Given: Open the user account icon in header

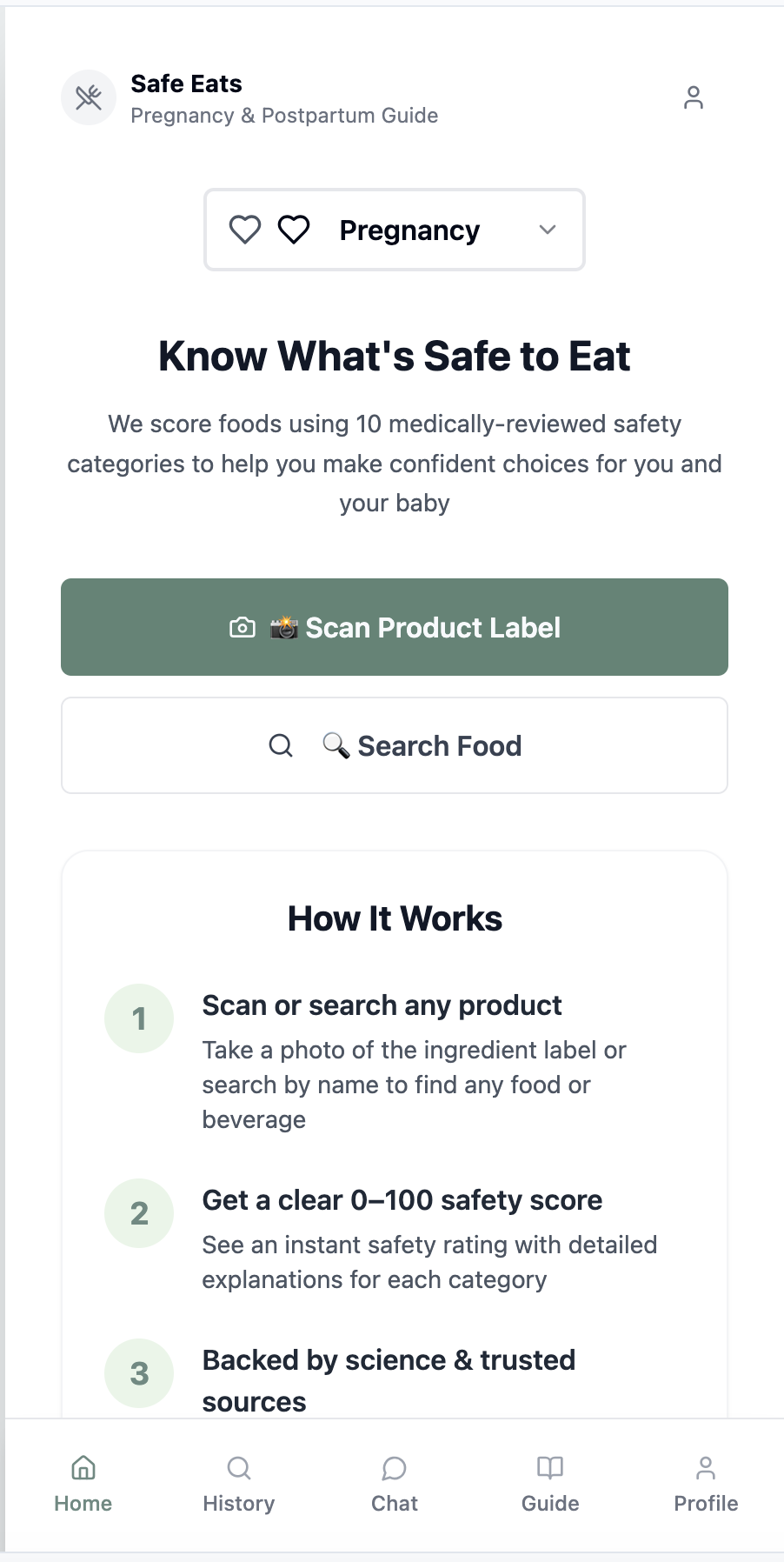Looking at the screenshot, I should pyautogui.click(x=693, y=97).
